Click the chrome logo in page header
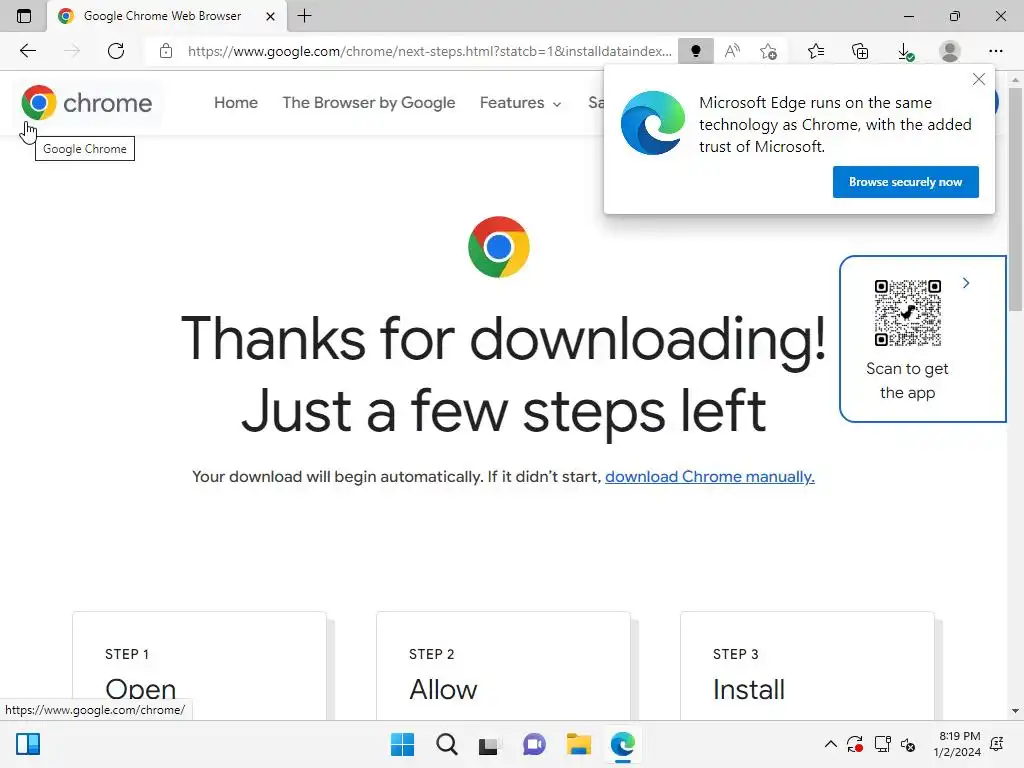The image size is (1024, 768). [87, 103]
